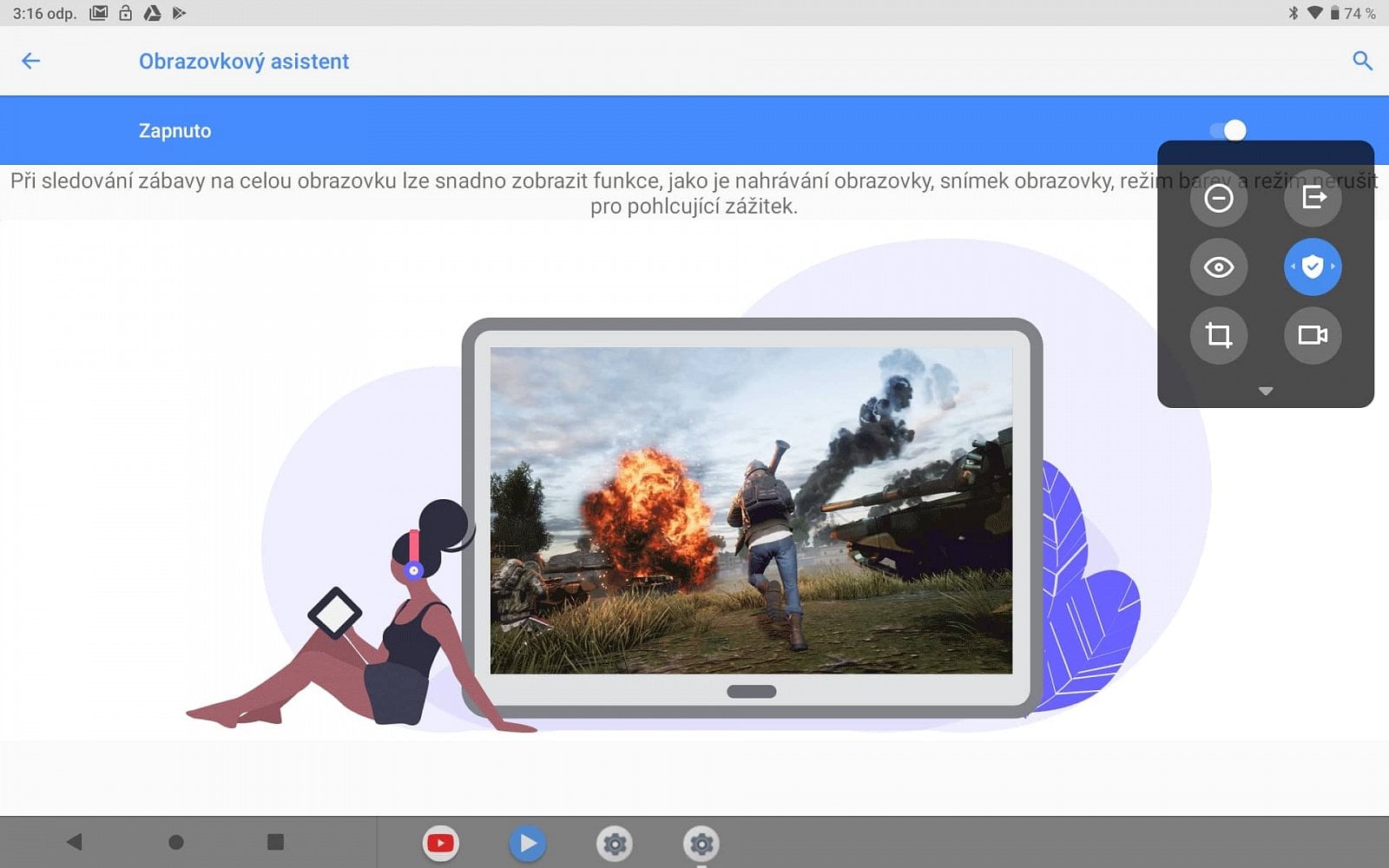Tap the lock notification icon in status bar
Image resolution: width=1389 pixels, height=868 pixels.
pos(126,13)
